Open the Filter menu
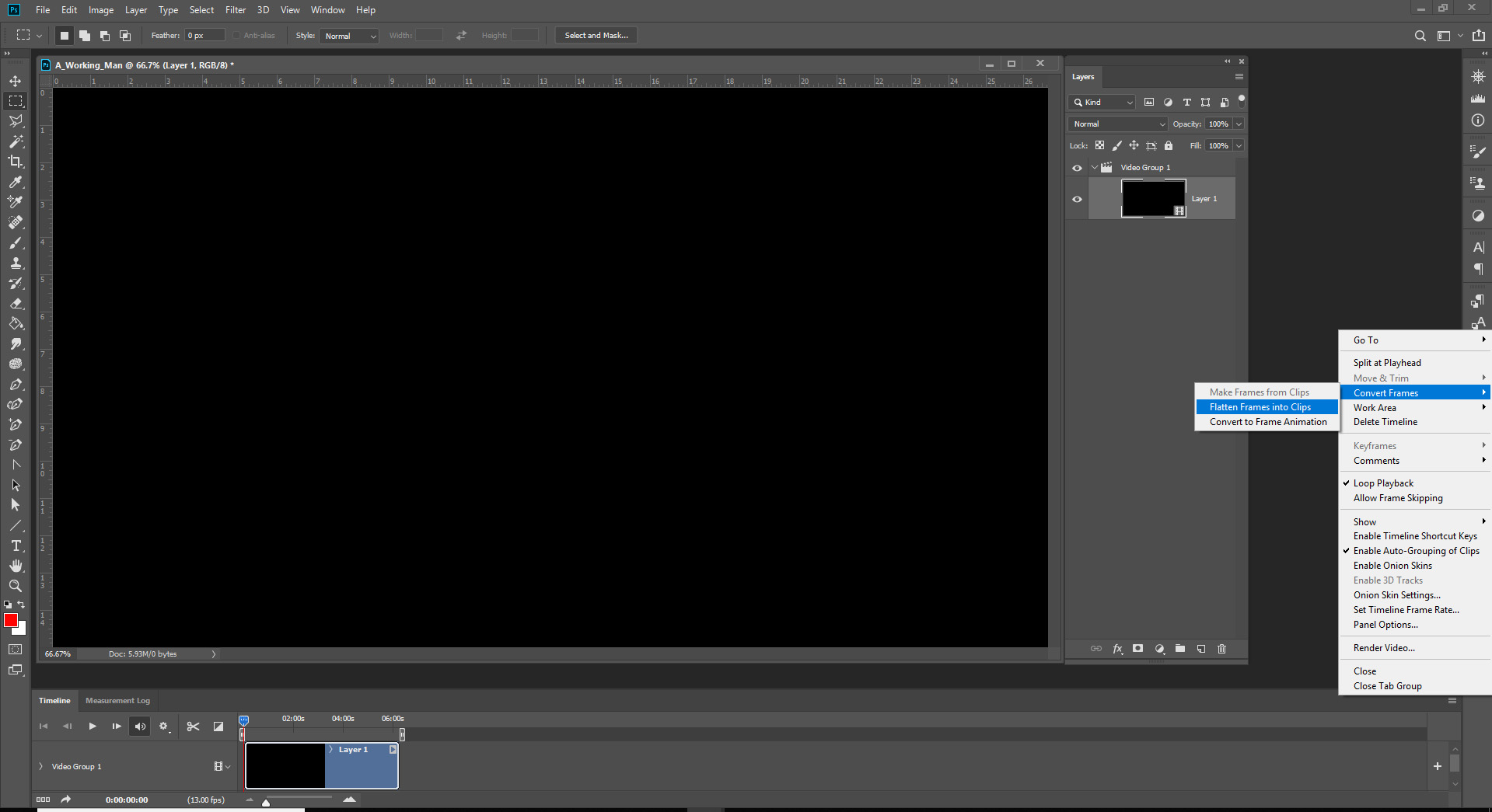1492x812 pixels. pos(235,10)
